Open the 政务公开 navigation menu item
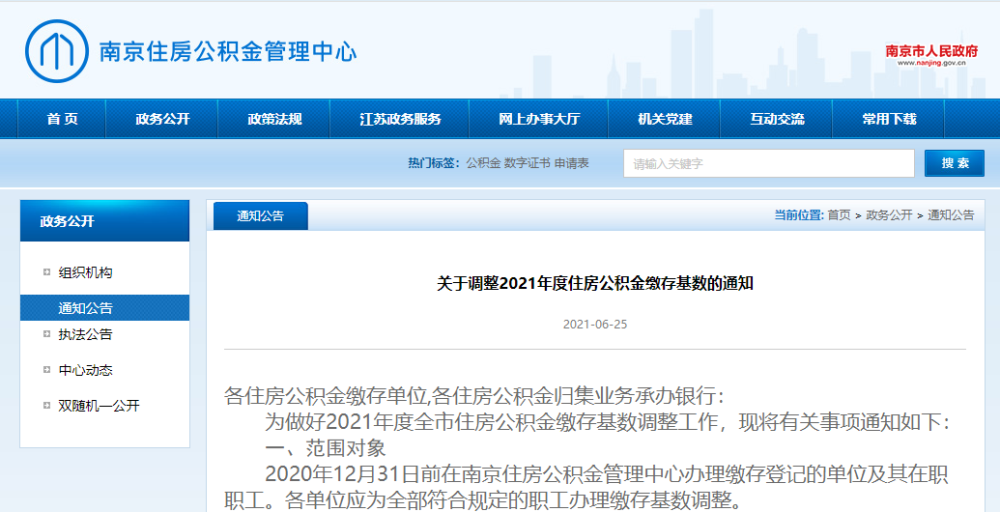Image resolution: width=1000 pixels, height=512 pixels. pos(163,119)
